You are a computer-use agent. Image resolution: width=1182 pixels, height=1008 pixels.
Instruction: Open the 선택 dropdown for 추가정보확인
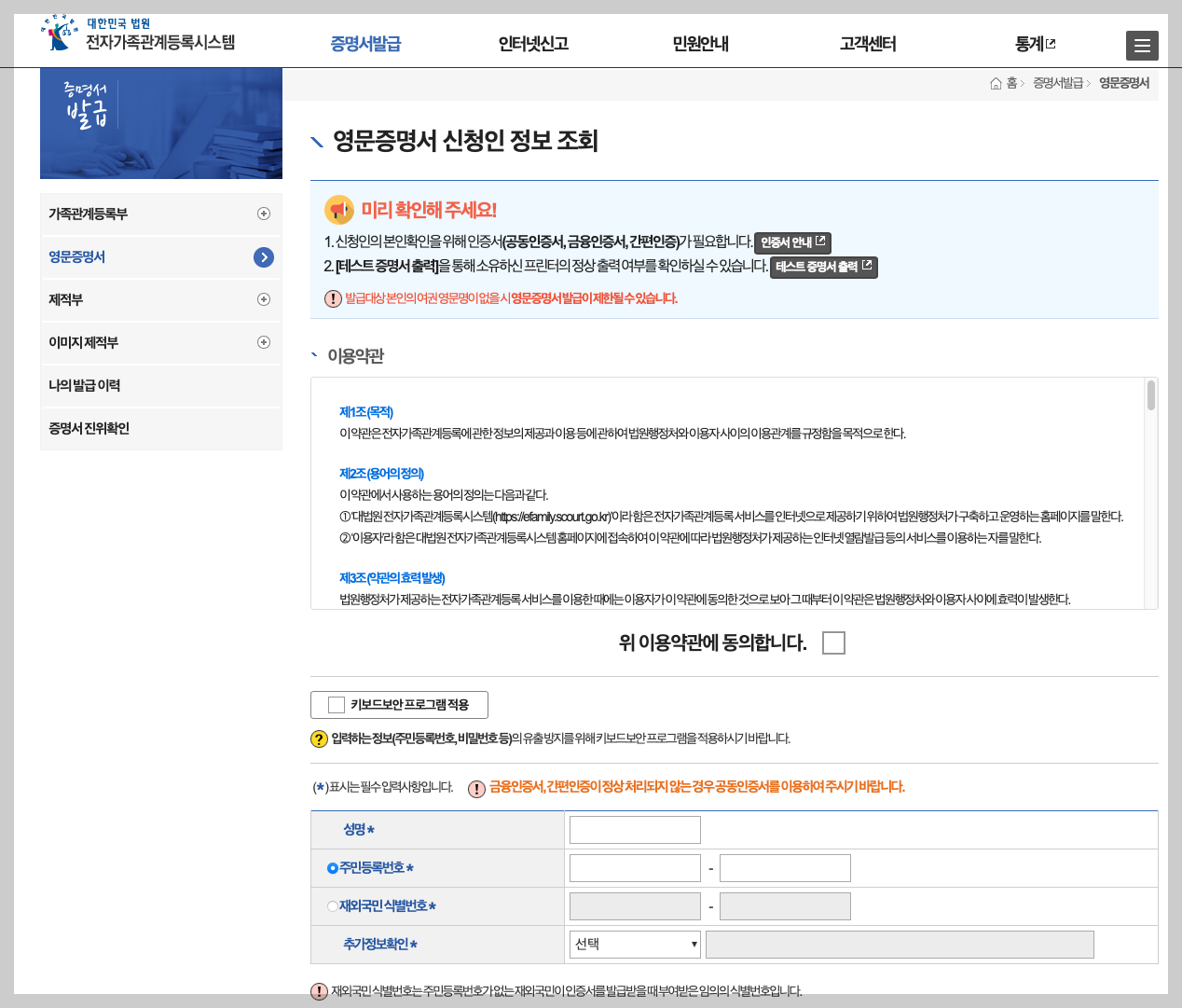tap(634, 944)
